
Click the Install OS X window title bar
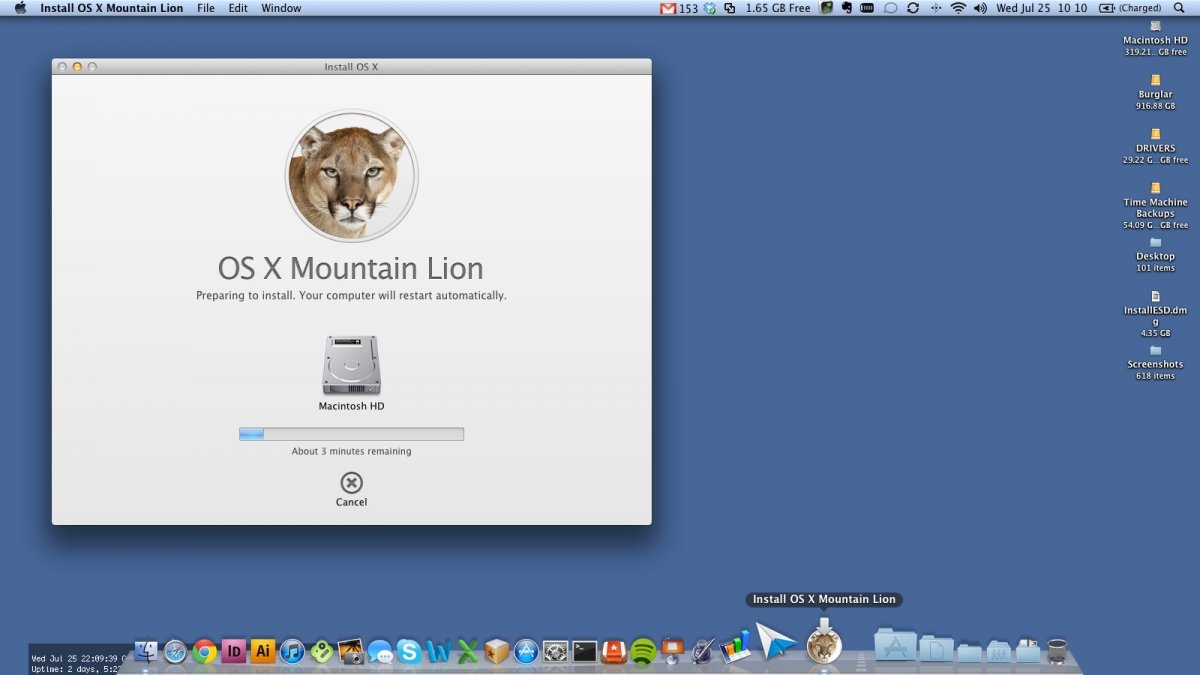pyautogui.click(x=351, y=67)
